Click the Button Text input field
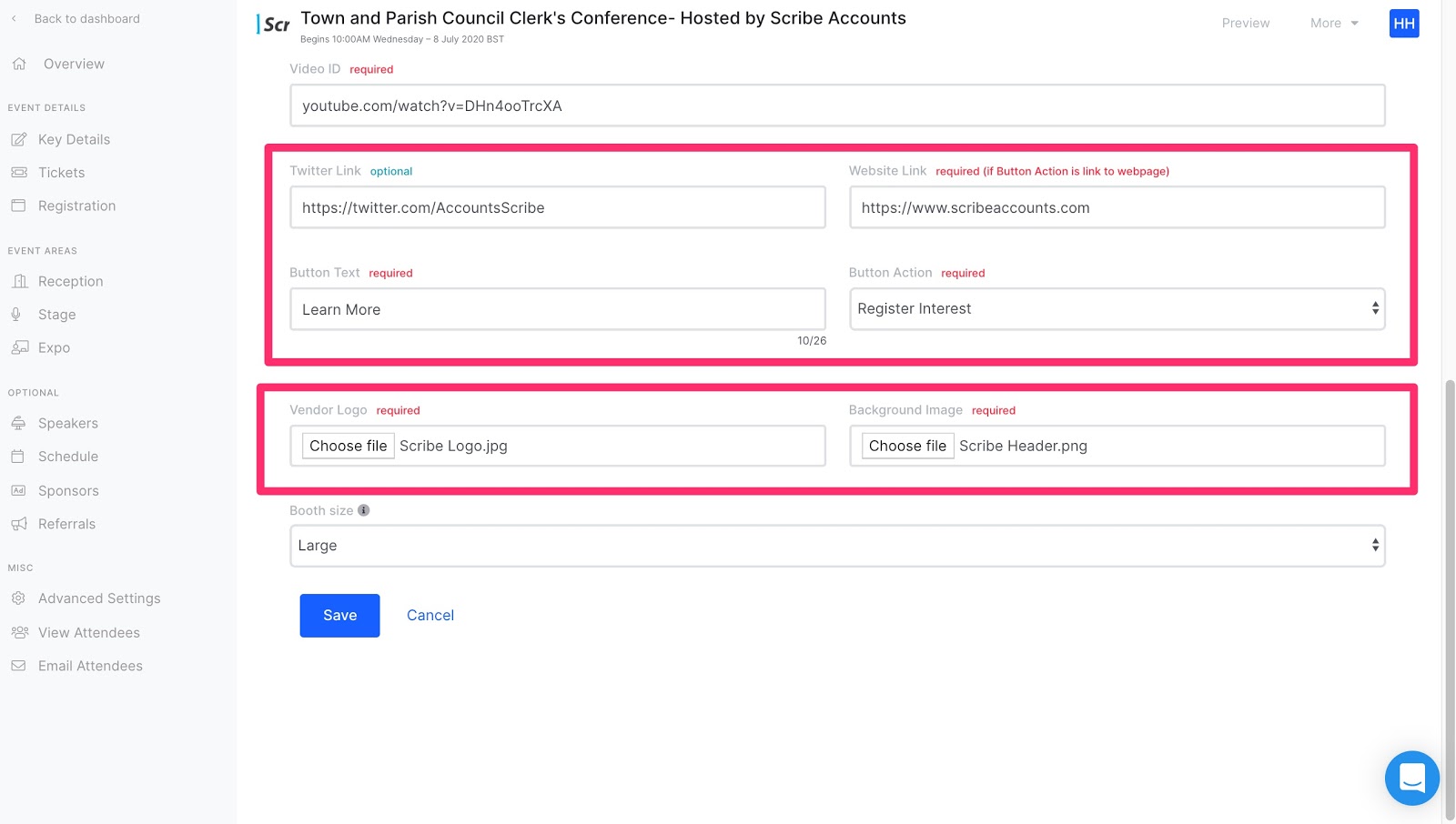Screen dimensions: 1456x824 click(558, 309)
